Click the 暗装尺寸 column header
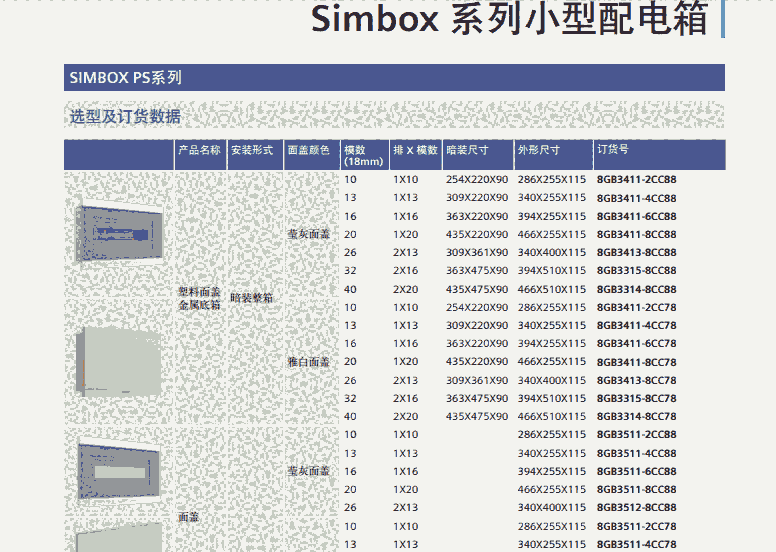The image size is (776, 552). point(467,150)
